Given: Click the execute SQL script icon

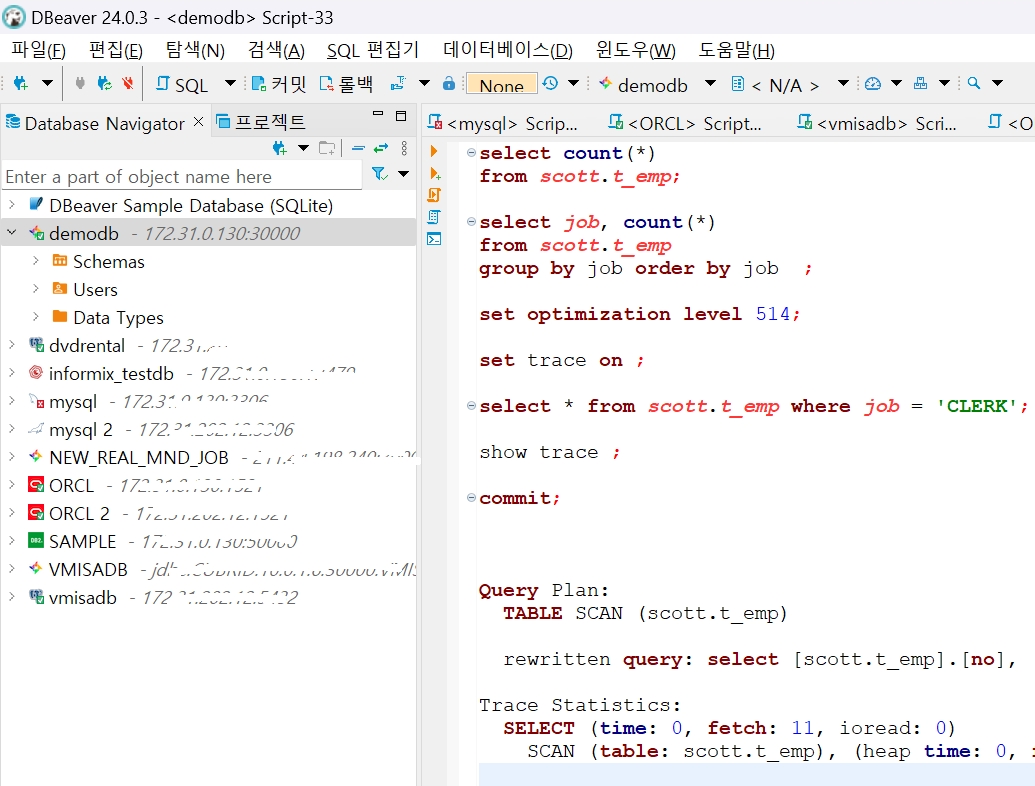Looking at the screenshot, I should 434,195.
